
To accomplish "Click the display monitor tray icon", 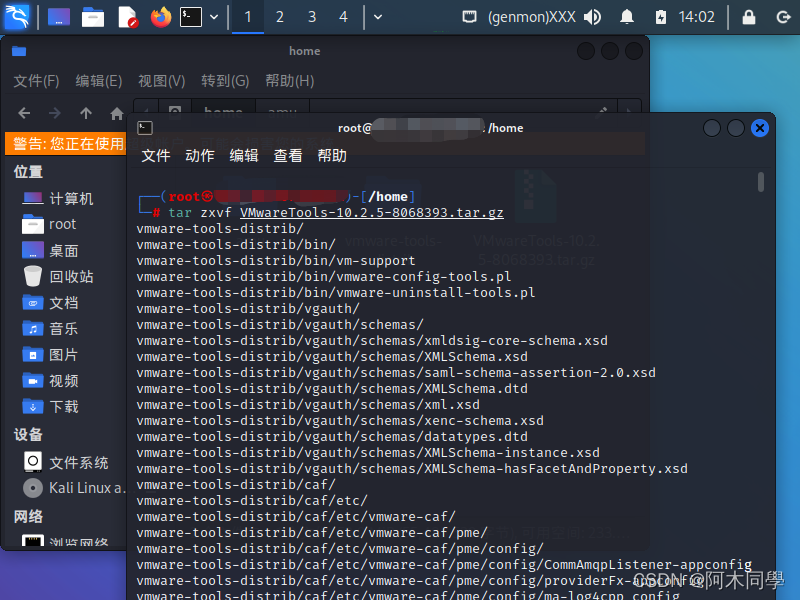I will [469, 17].
